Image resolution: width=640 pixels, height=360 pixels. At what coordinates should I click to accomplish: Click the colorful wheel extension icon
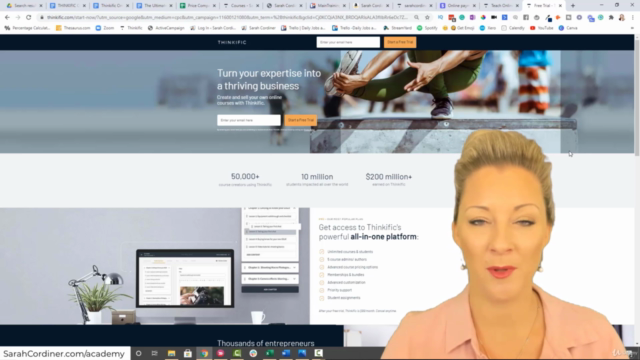(483, 18)
